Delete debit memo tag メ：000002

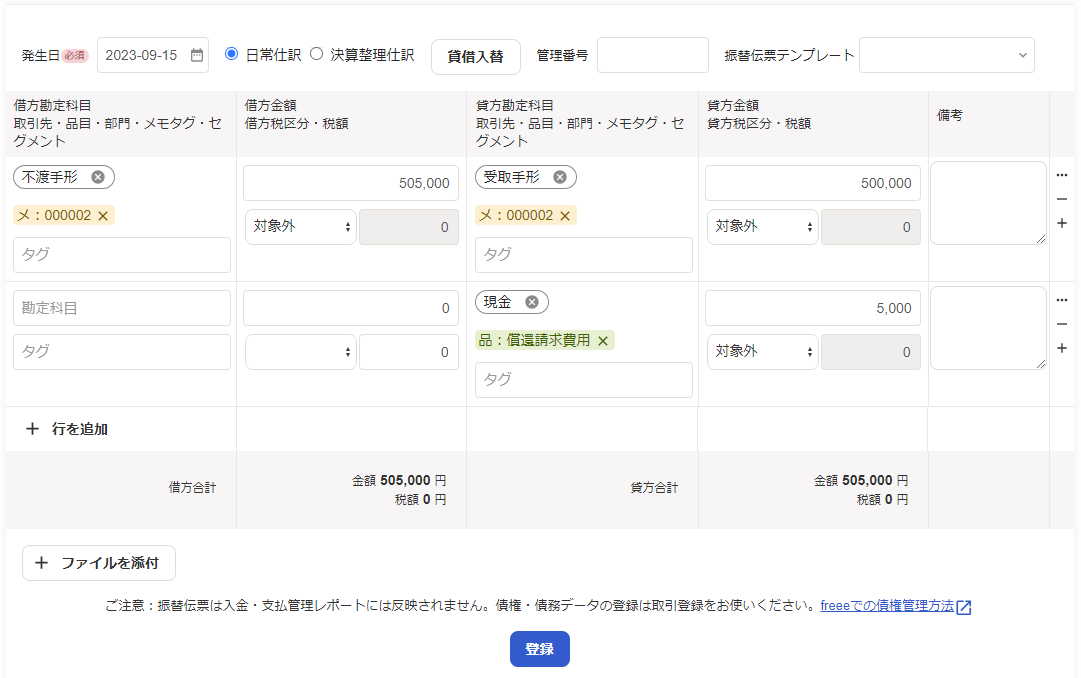point(103,216)
